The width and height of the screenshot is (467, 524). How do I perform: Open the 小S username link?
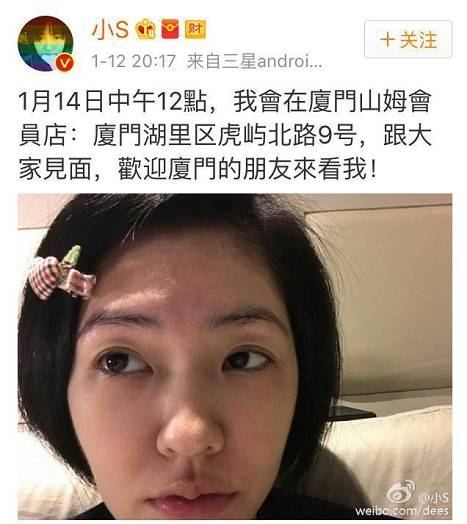tap(110, 29)
